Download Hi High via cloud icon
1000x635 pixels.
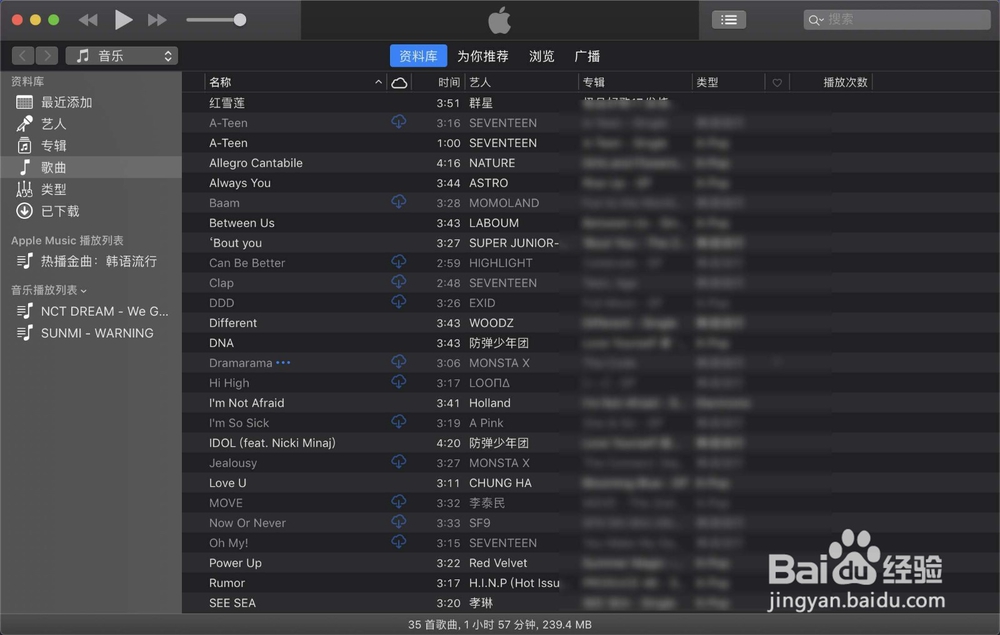(399, 381)
